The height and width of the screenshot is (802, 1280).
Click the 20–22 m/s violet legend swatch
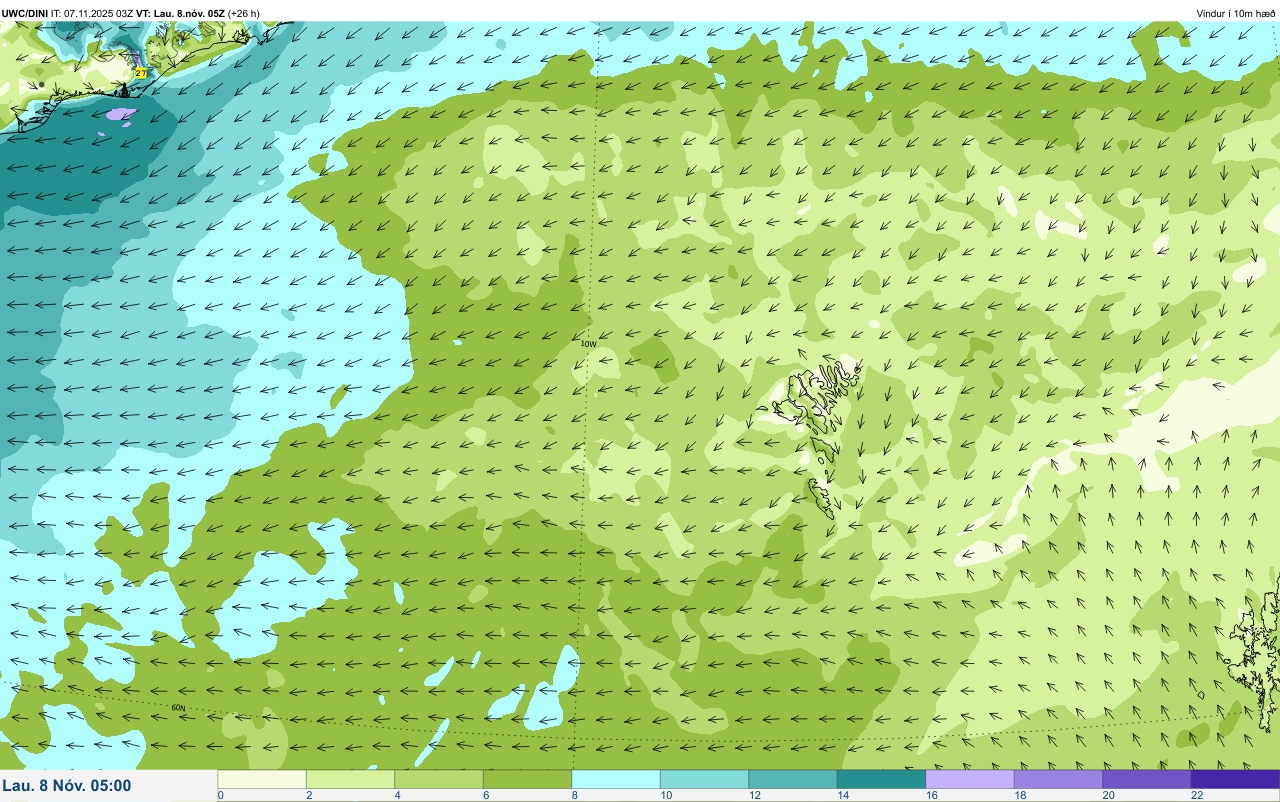tap(1147, 779)
